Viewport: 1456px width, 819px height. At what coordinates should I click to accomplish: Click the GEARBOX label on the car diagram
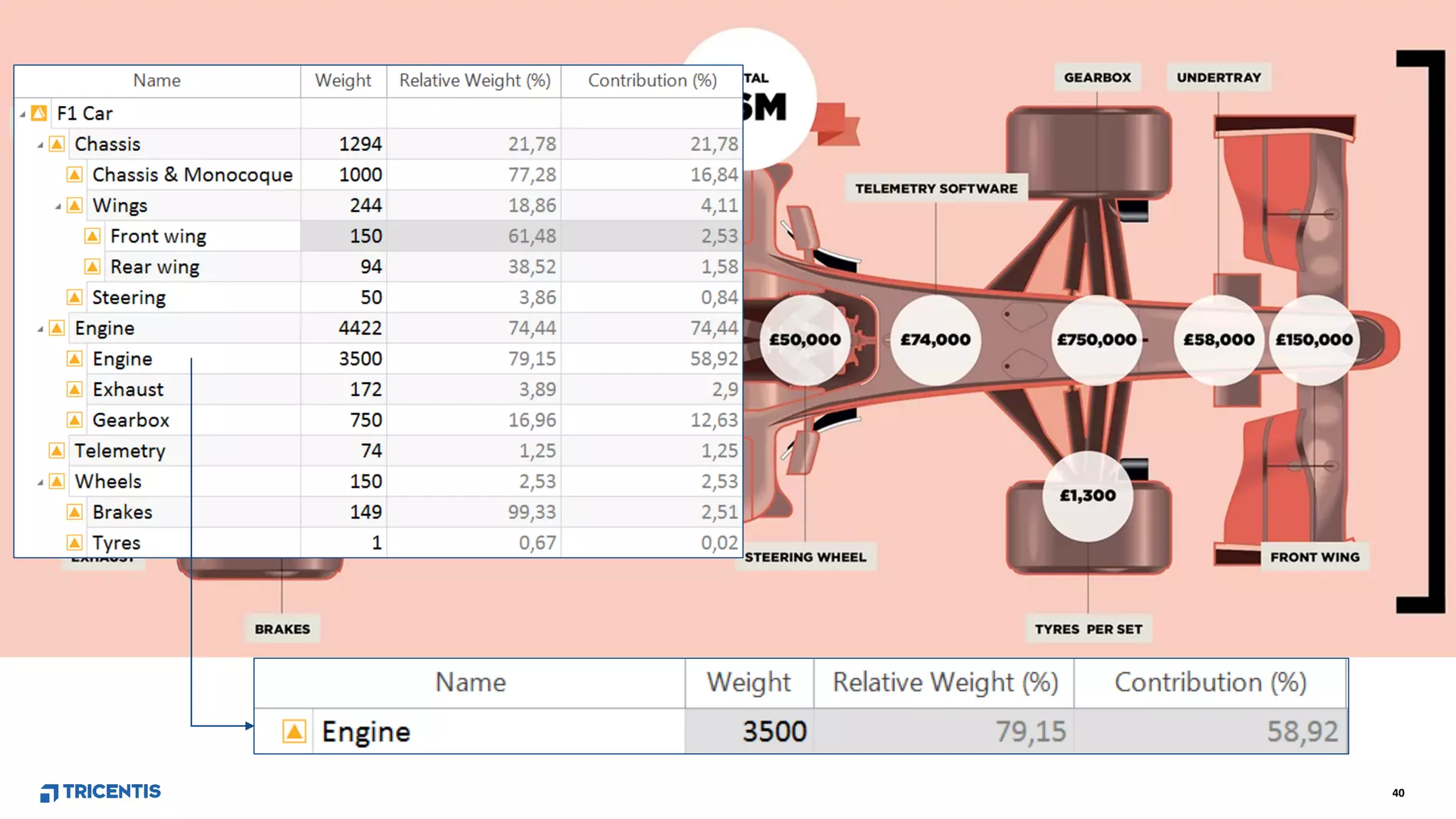click(x=1097, y=77)
